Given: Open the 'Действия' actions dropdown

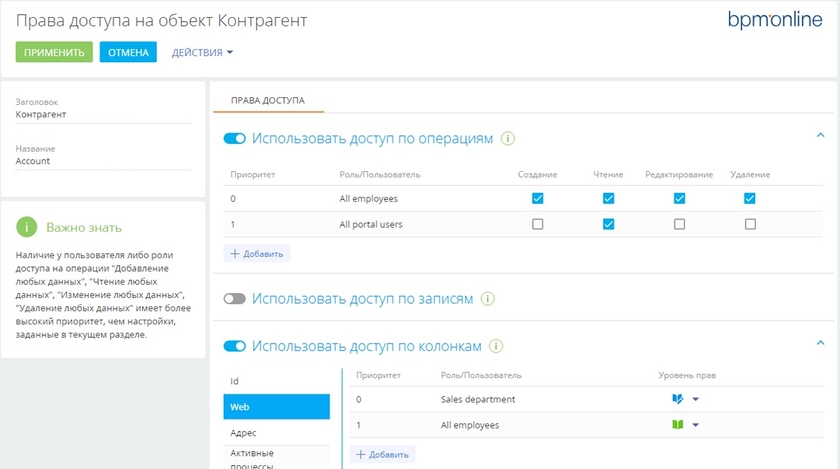Looking at the screenshot, I should [x=202, y=52].
